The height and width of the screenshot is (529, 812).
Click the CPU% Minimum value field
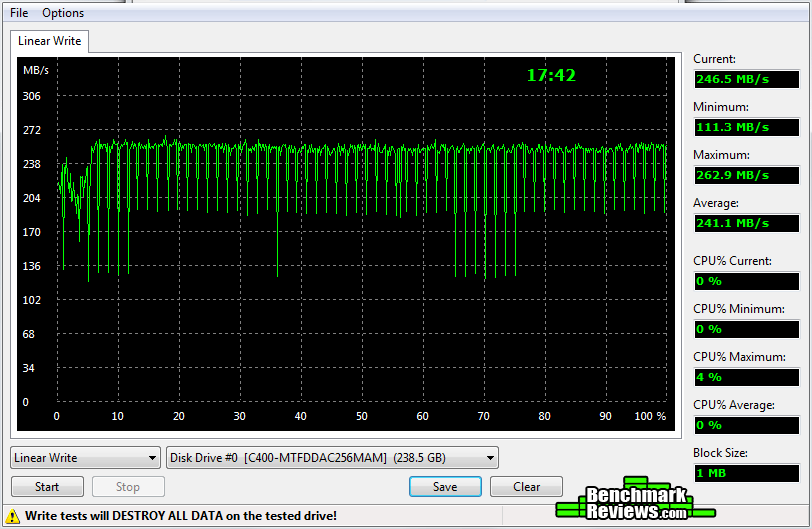(x=747, y=329)
